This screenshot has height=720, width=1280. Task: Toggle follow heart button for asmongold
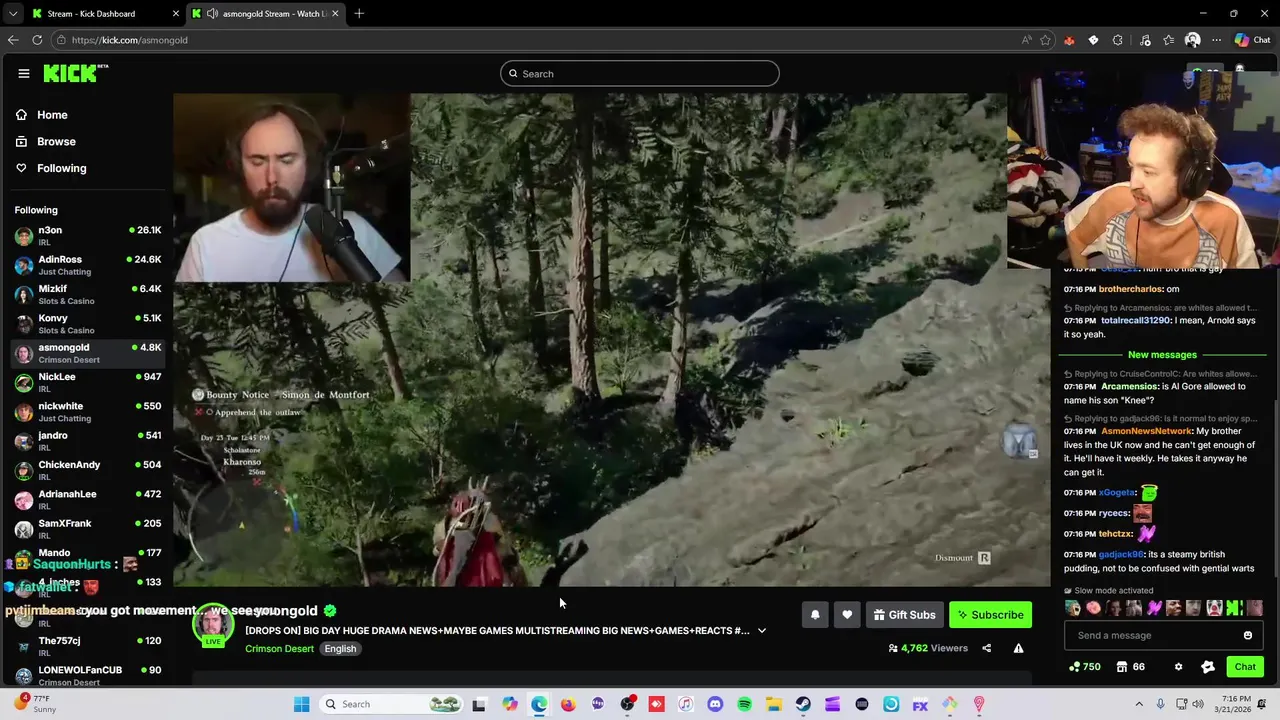[x=847, y=615]
